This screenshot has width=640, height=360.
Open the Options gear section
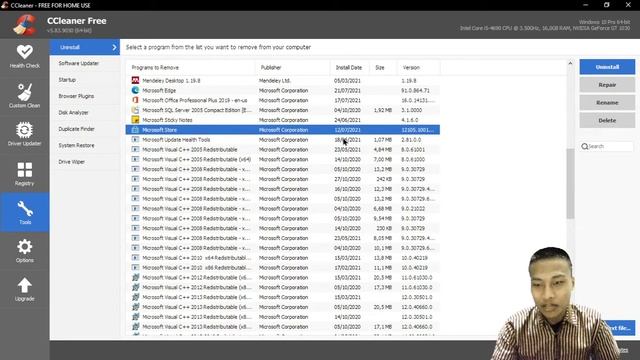24,250
